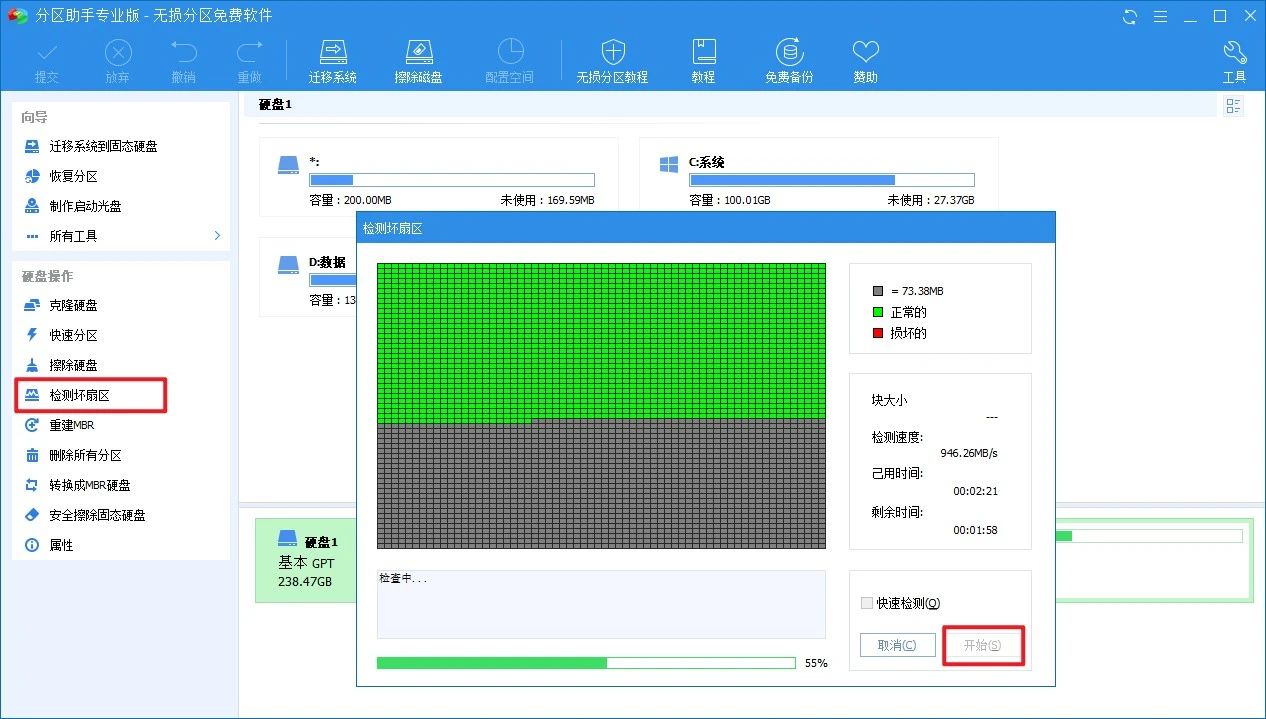The image size is (1266, 719).
Task: Open the 擦除磁盘 (Wipe Disk) tool
Action: 419,57
